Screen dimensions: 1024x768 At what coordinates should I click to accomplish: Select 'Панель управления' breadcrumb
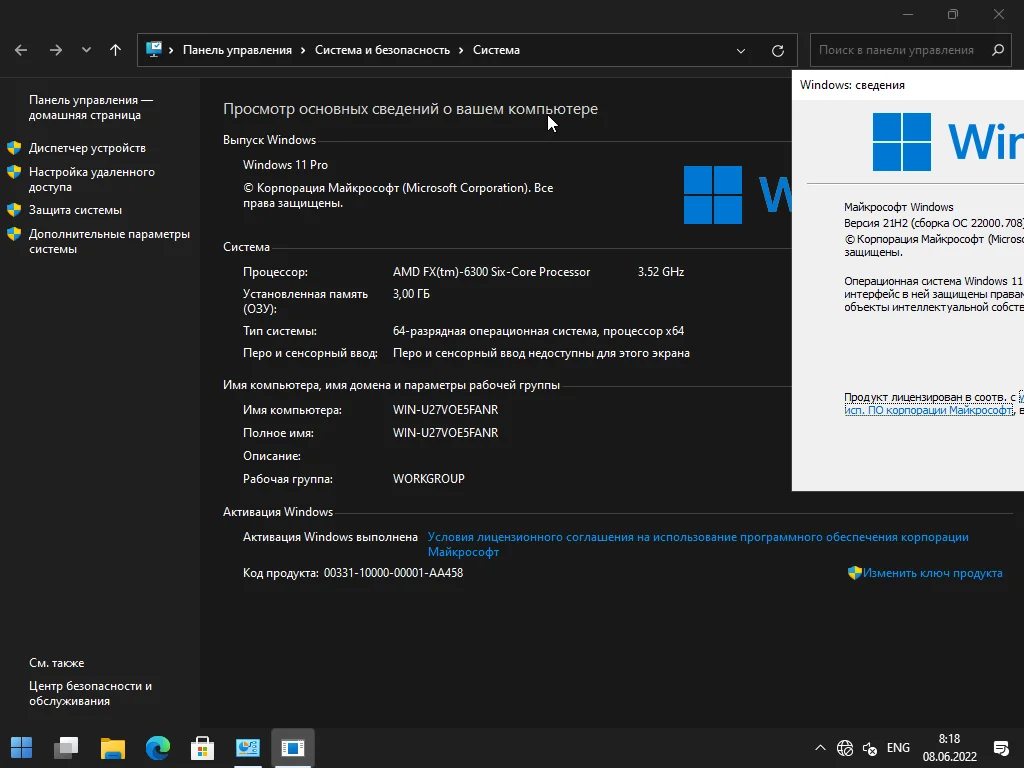point(237,50)
